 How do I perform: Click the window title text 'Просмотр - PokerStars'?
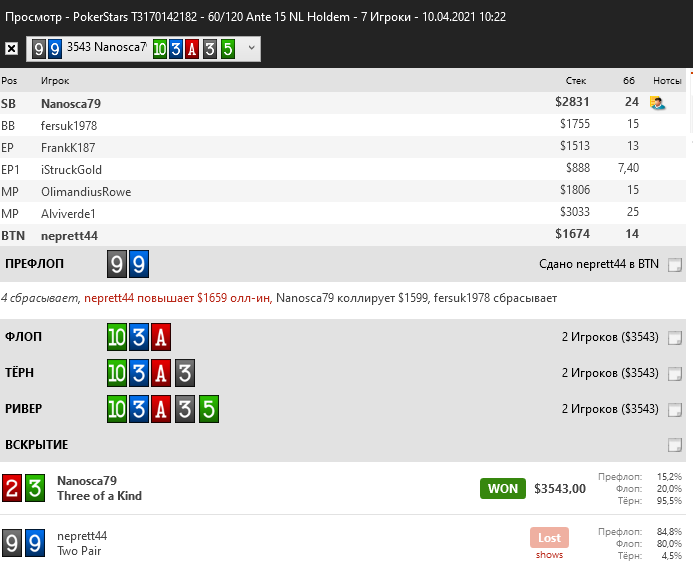[68, 17]
